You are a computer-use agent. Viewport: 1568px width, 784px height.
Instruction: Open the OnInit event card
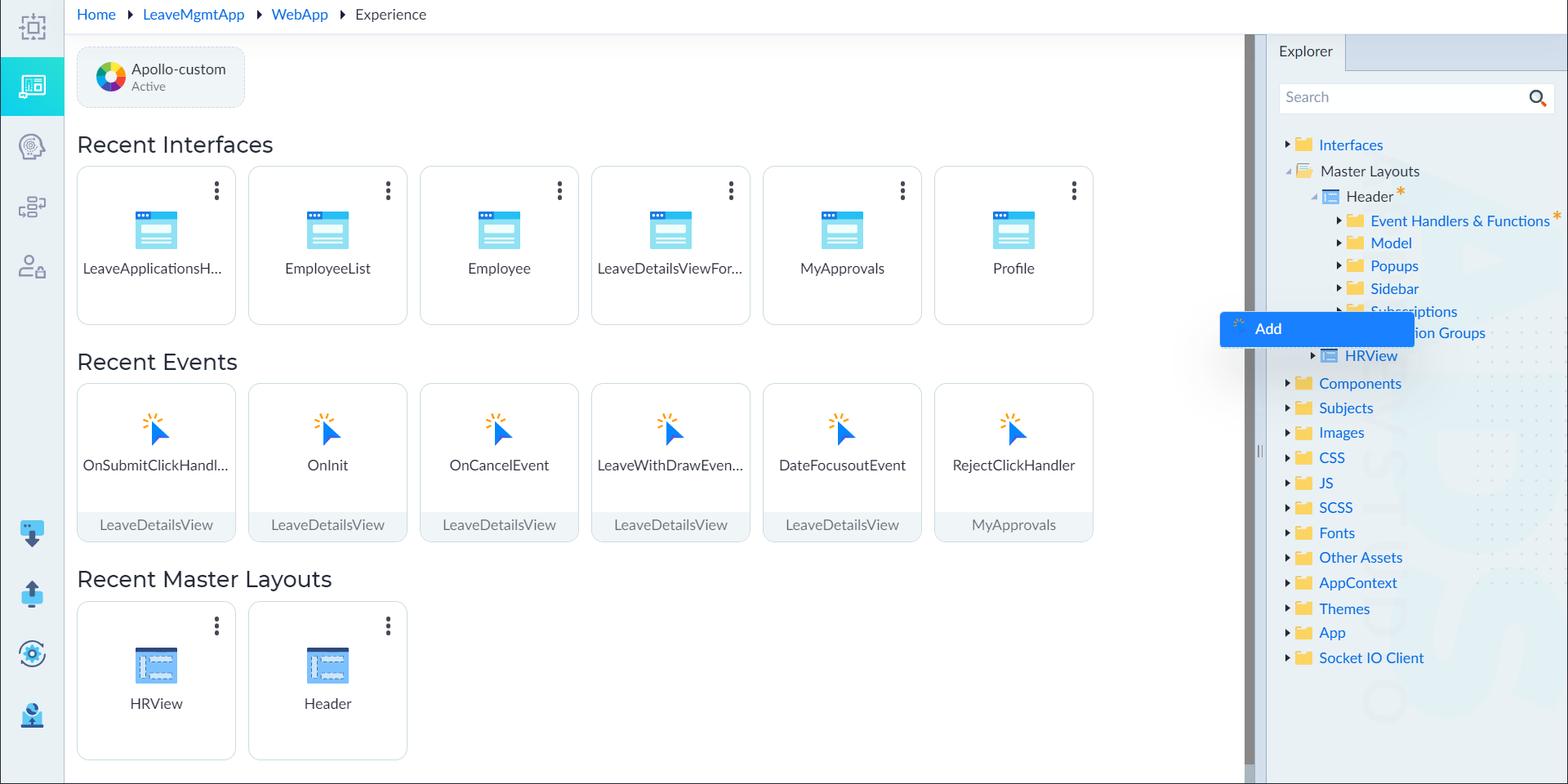point(327,462)
